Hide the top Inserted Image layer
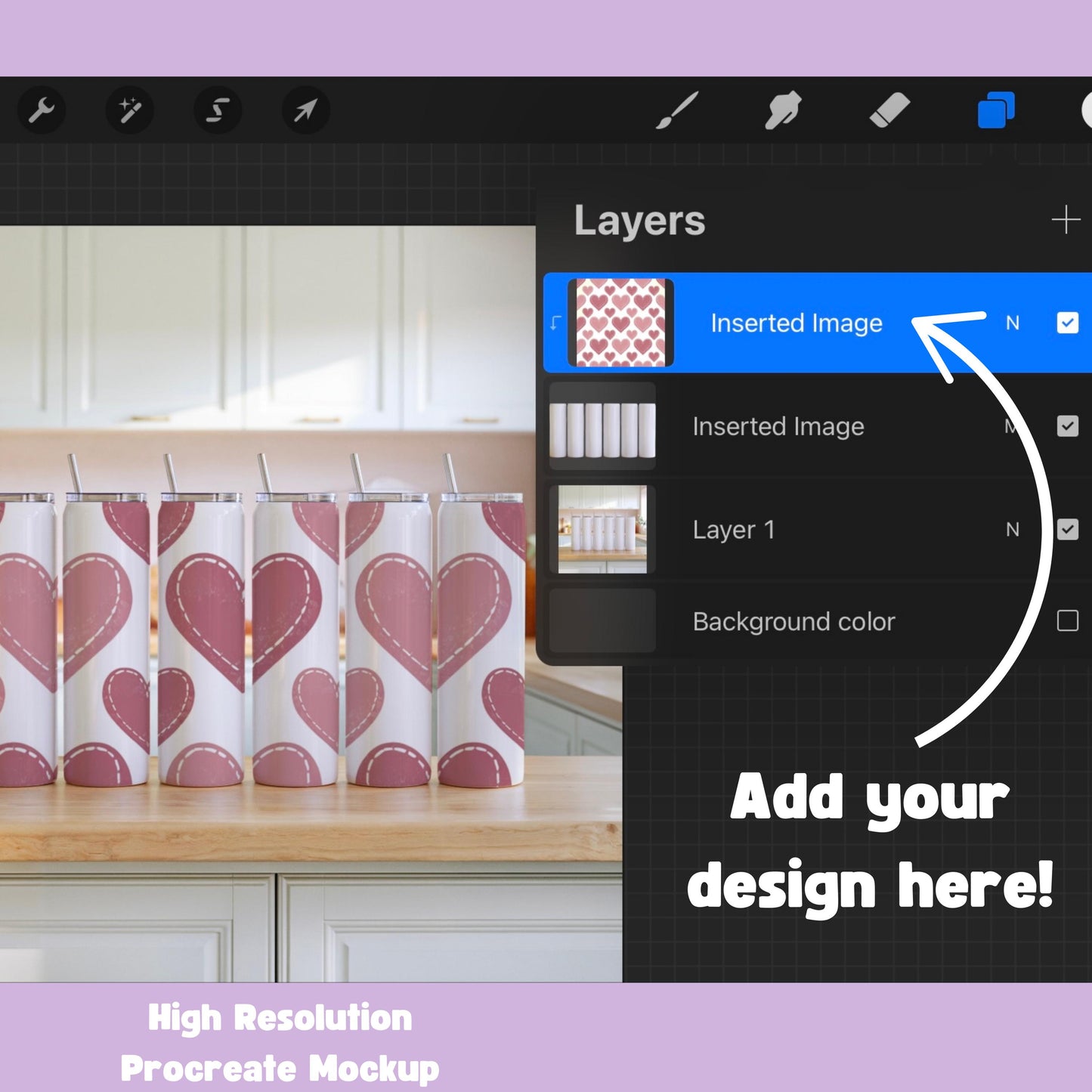This screenshot has height=1092, width=1092. pyautogui.click(x=1069, y=323)
